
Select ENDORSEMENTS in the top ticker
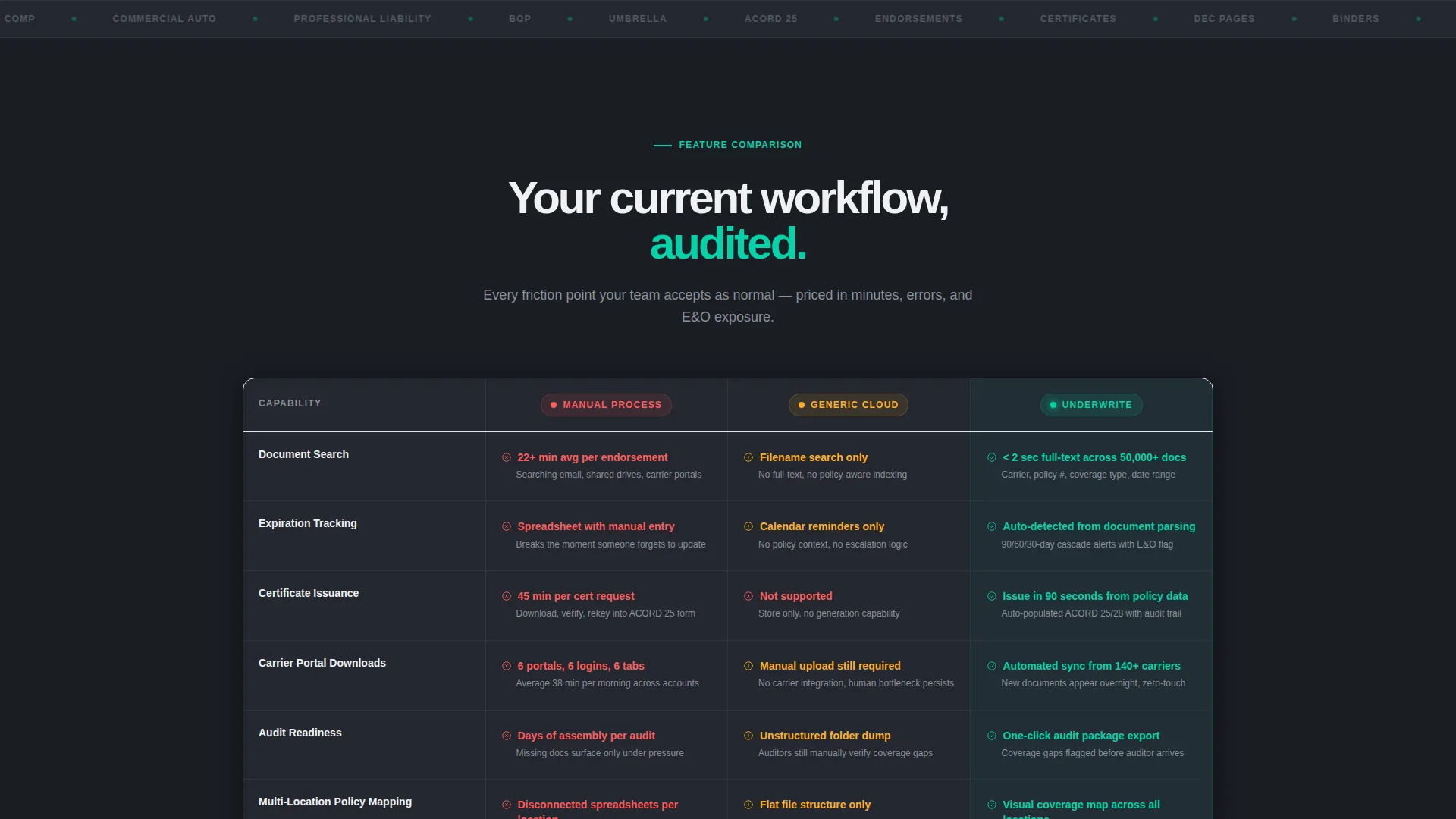pos(919,19)
